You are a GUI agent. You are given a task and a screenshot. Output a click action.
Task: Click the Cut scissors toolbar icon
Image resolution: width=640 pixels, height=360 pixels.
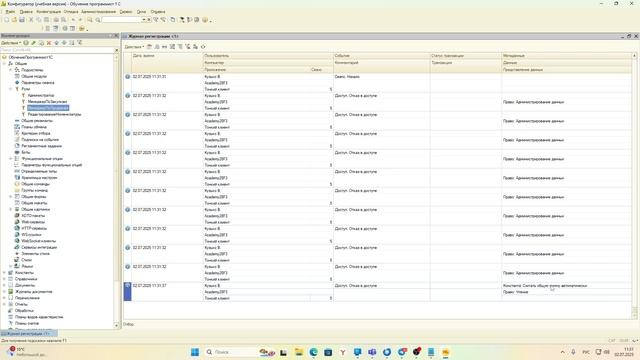[31, 20]
